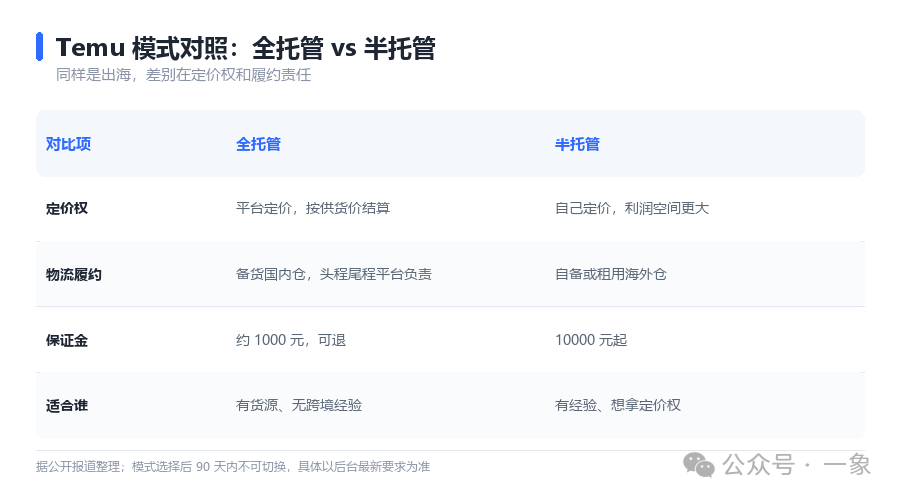This screenshot has height=500, width=900.
Task: Select the cell "备货国内仓，头程尾程平台负责"
Action: point(333,274)
